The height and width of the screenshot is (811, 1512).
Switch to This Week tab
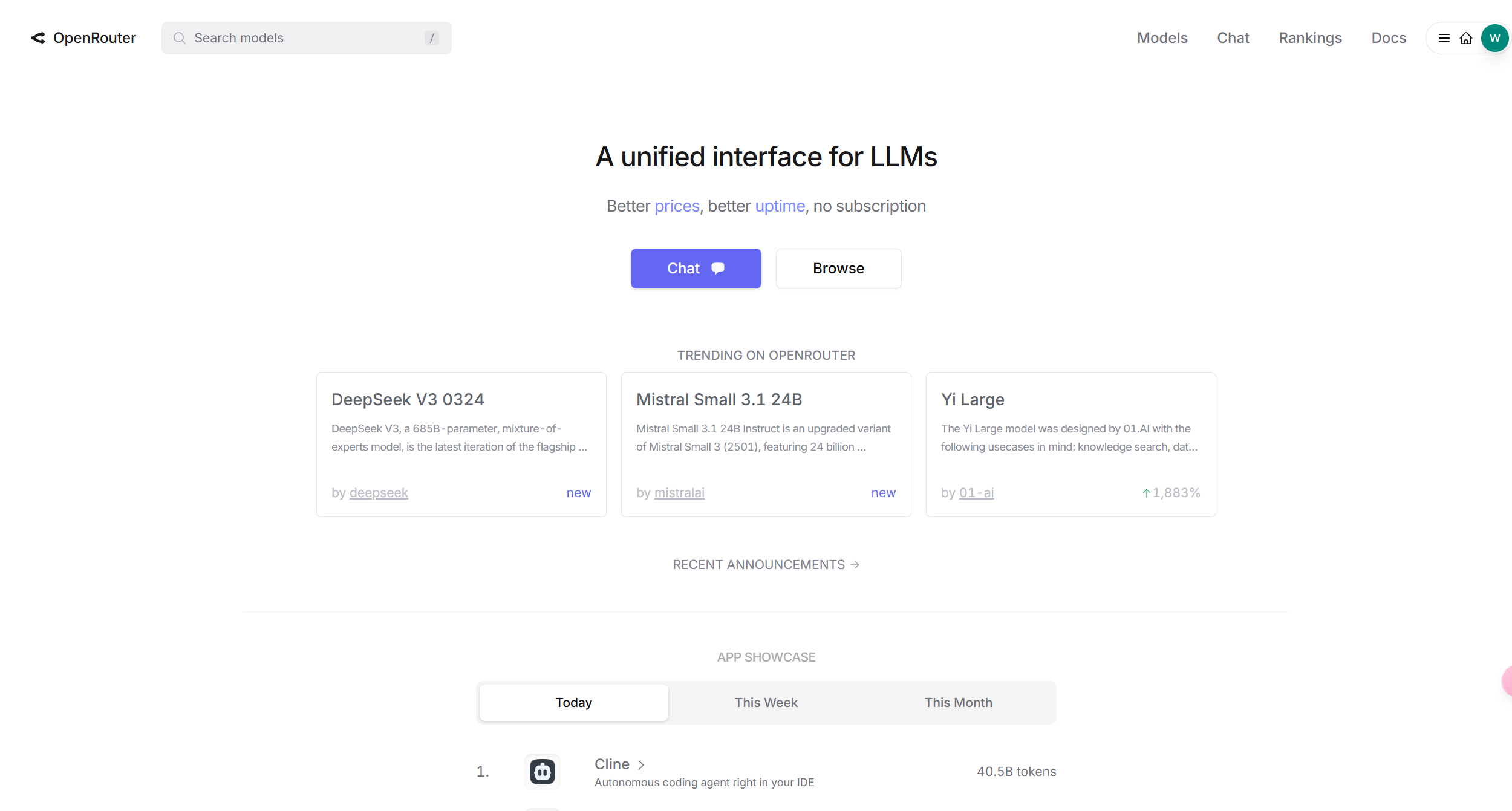(766, 702)
